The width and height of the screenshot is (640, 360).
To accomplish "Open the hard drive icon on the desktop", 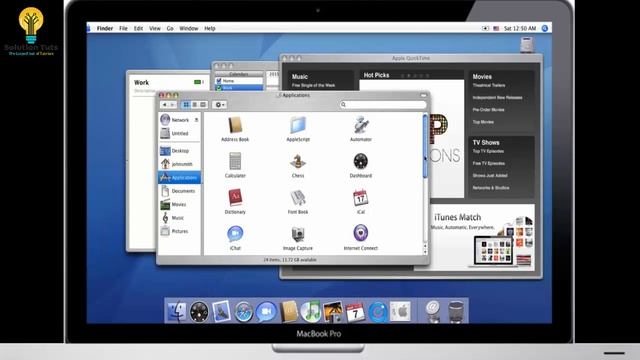I will pos(527,44).
